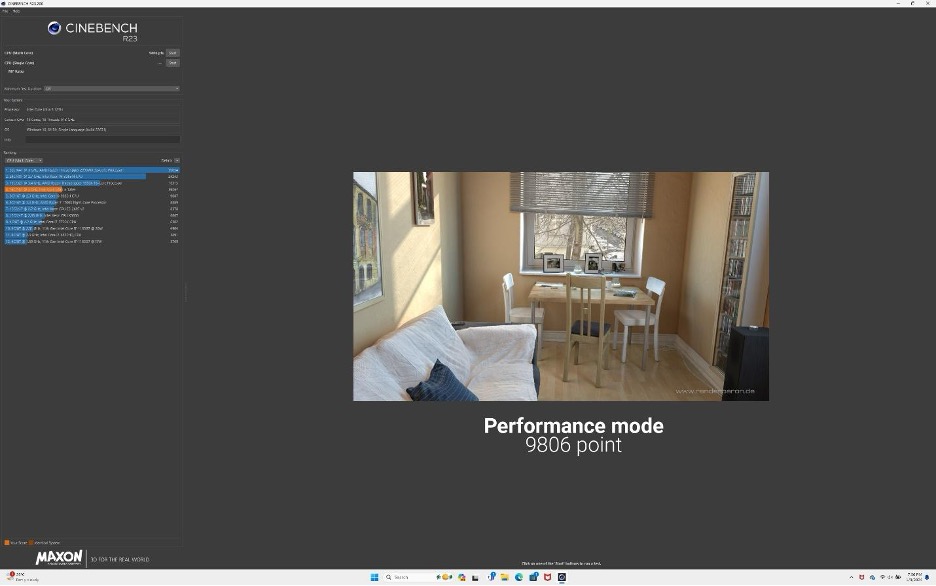936x586 pixels.
Task: Open the Minimum Test Duration dropdown
Action: tap(111, 89)
